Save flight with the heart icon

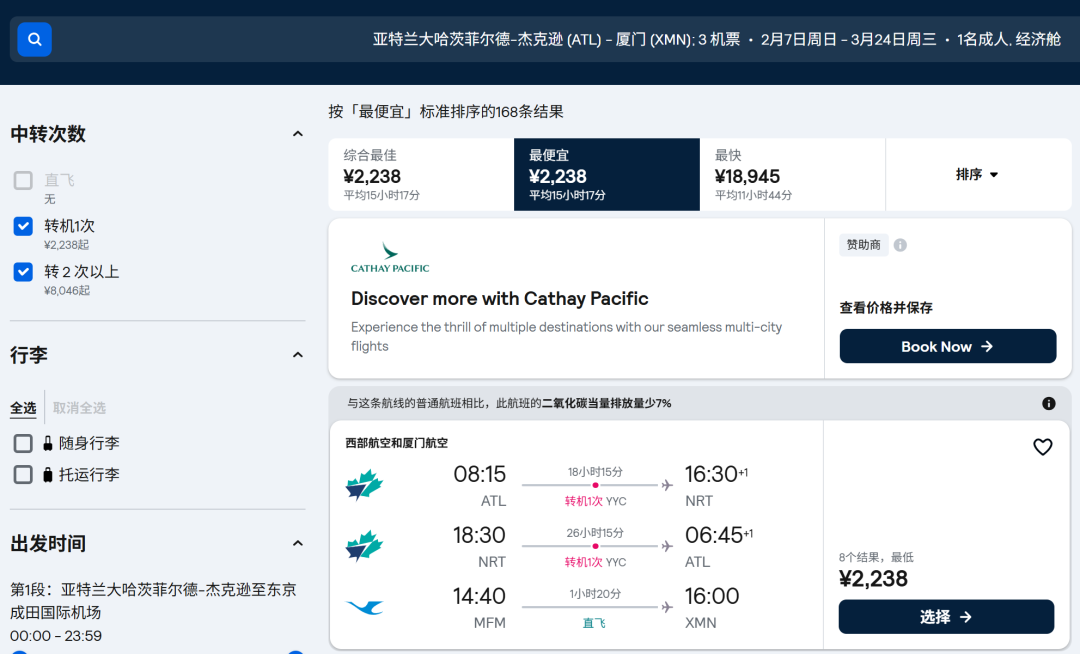(1042, 447)
